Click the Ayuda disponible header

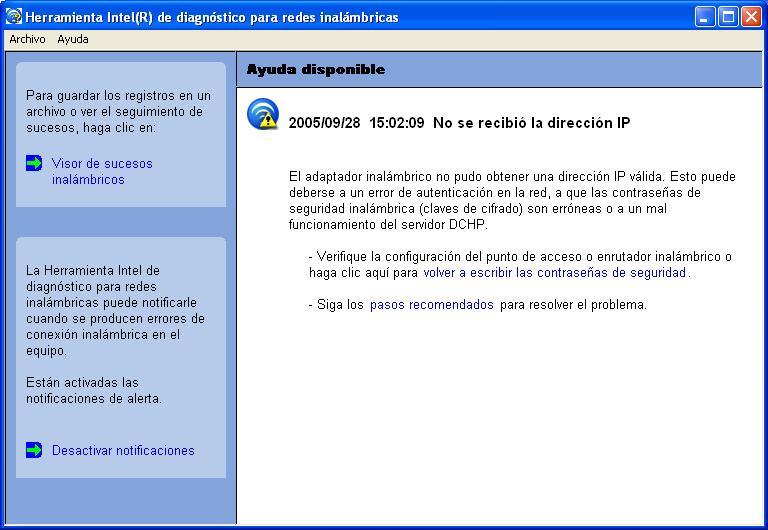316,70
